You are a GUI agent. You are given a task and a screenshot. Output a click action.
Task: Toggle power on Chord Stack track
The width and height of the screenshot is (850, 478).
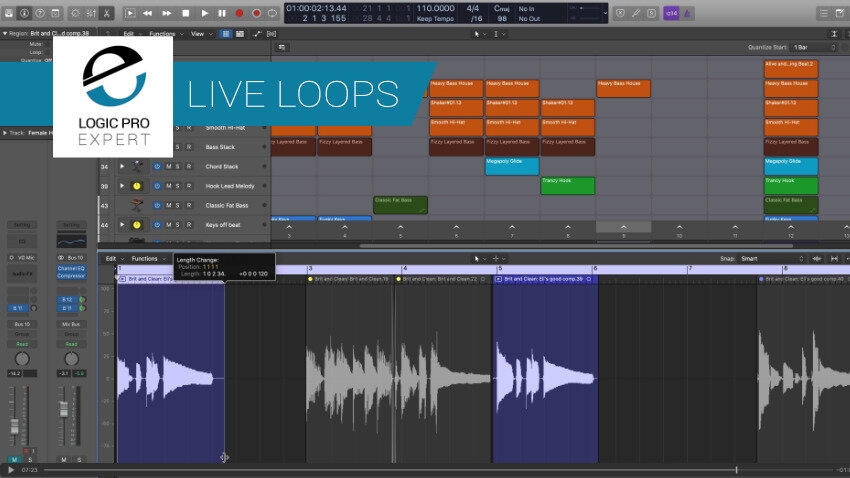pyautogui.click(x=157, y=166)
